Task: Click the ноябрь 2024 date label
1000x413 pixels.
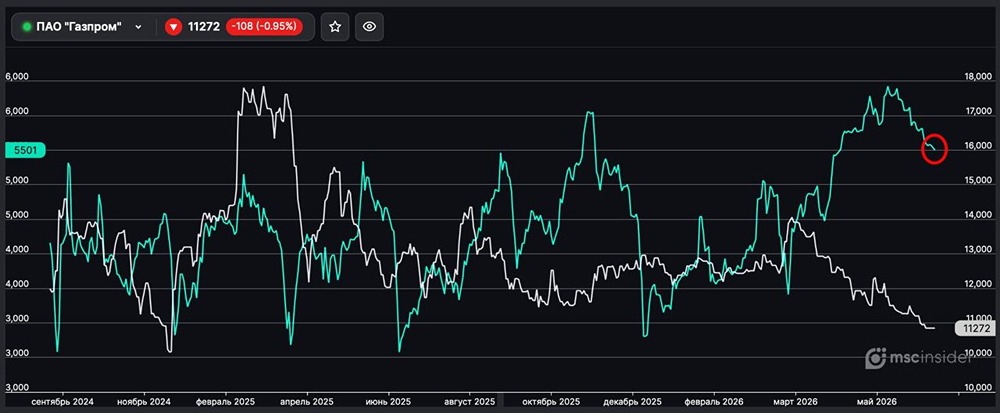Action: (x=143, y=402)
